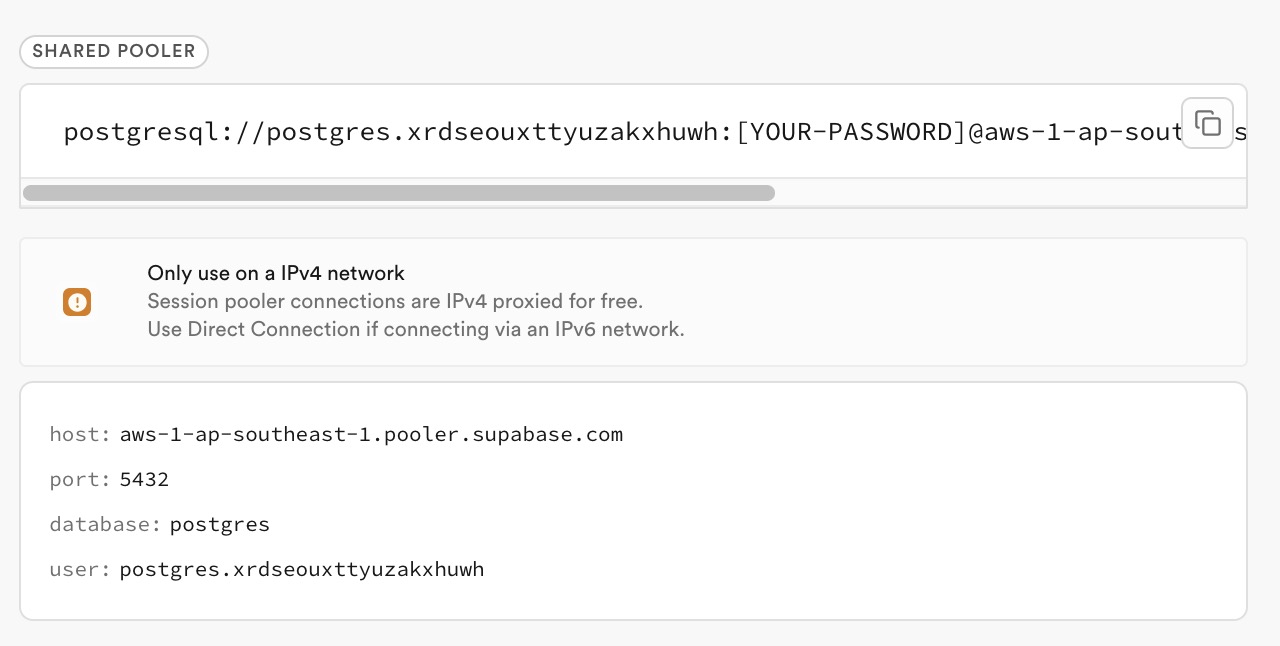Copy the shared pooler connection string
Screen dimensions: 1280x646
(1207, 123)
